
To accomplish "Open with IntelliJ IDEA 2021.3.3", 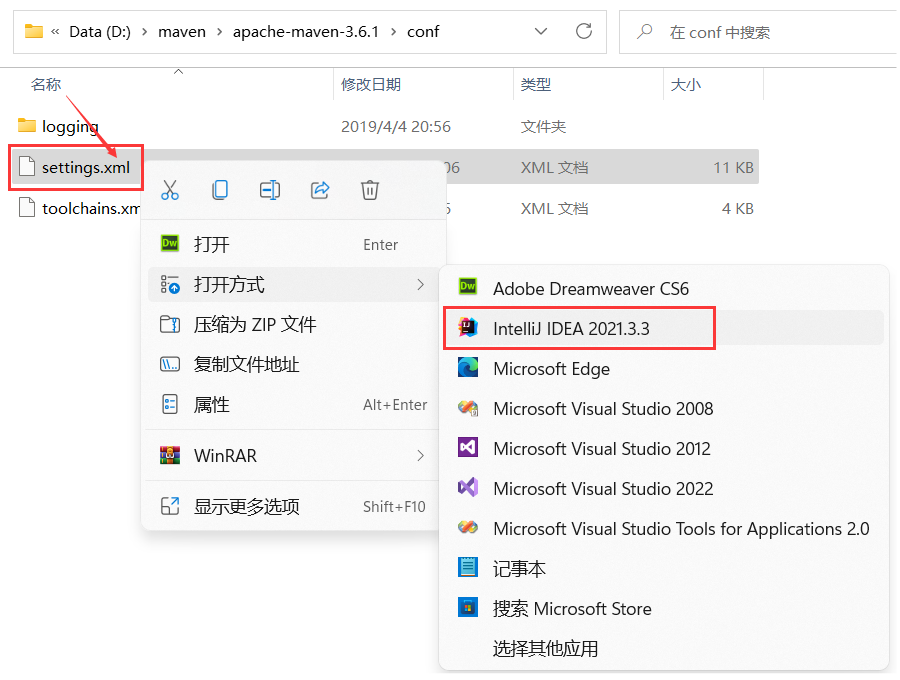I will (664, 328).
